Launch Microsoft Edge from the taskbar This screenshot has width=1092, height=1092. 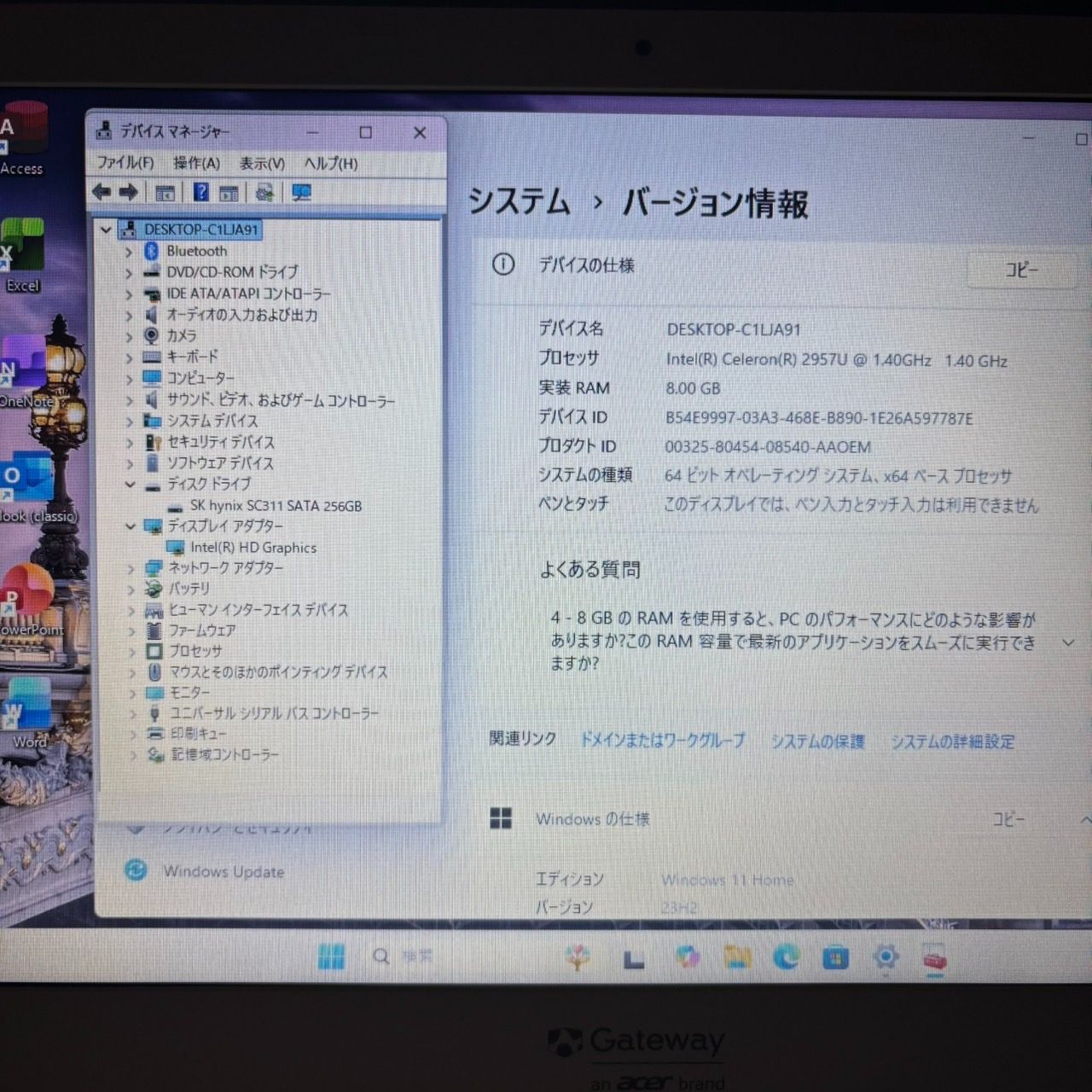pos(785,958)
